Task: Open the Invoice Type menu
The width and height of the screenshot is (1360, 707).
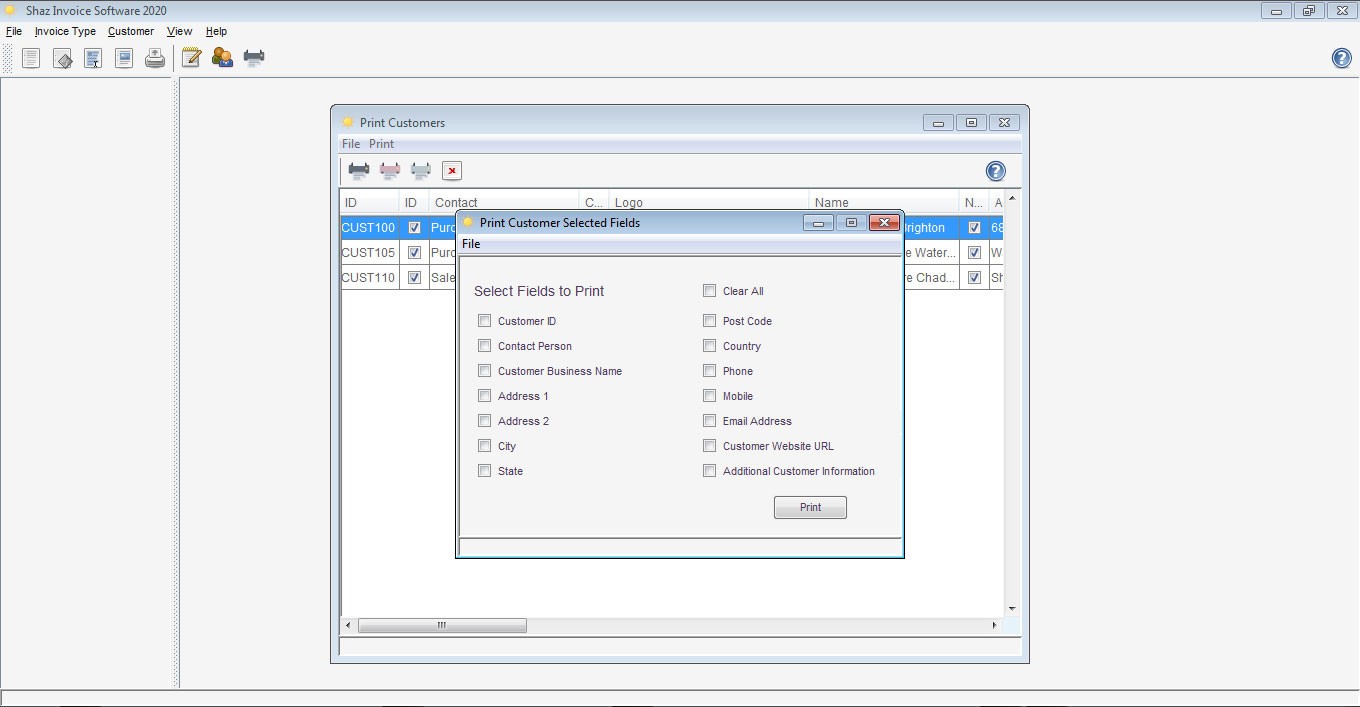Action: coord(65,32)
